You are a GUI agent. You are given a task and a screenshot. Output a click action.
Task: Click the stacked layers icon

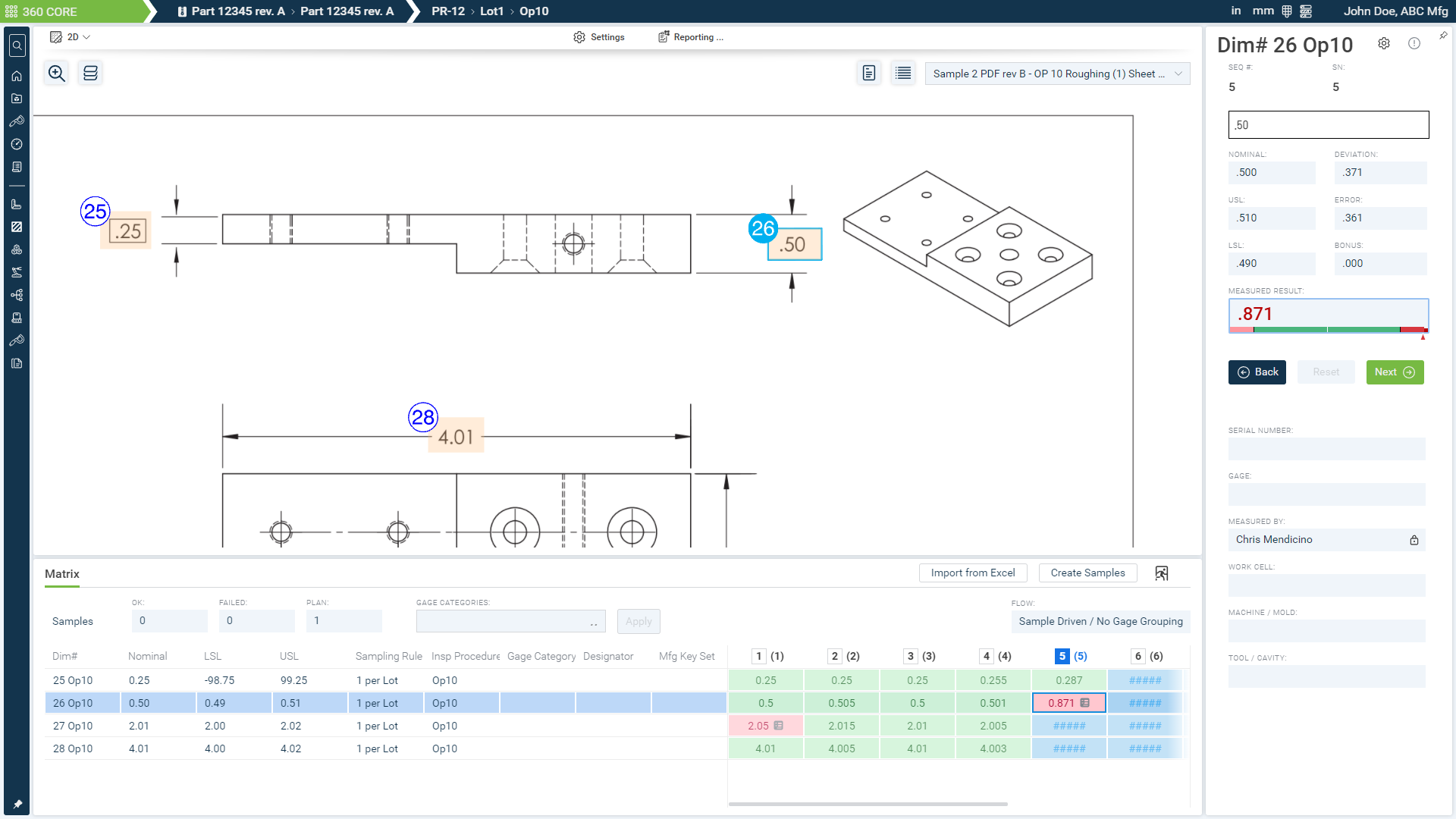[x=90, y=73]
